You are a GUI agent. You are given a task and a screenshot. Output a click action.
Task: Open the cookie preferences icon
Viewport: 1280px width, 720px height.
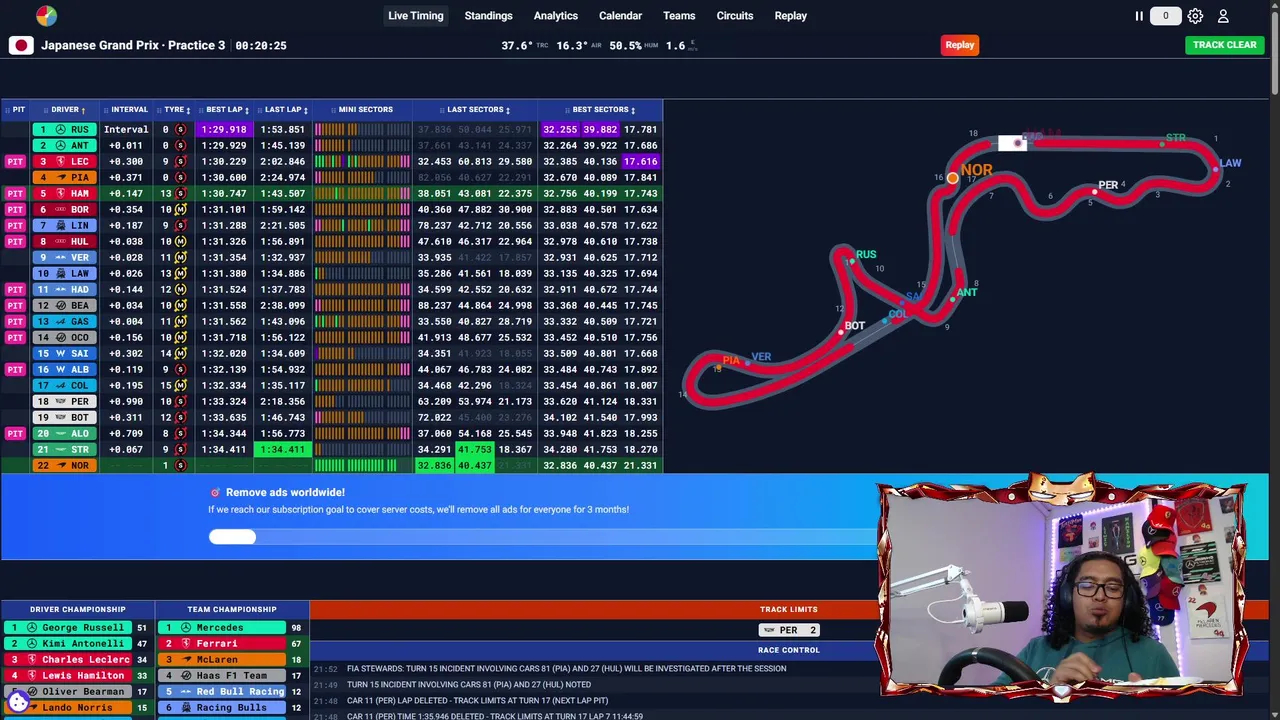pos(18,702)
